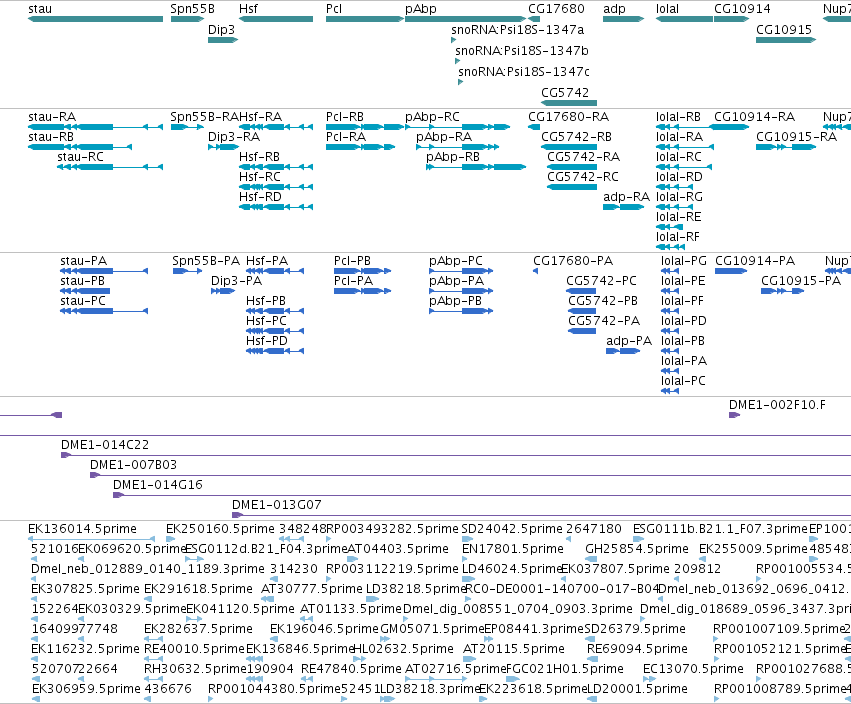Open transcript CG5742-RB
Image resolution: width=851 pixels, height=704 pixels.
(569, 147)
